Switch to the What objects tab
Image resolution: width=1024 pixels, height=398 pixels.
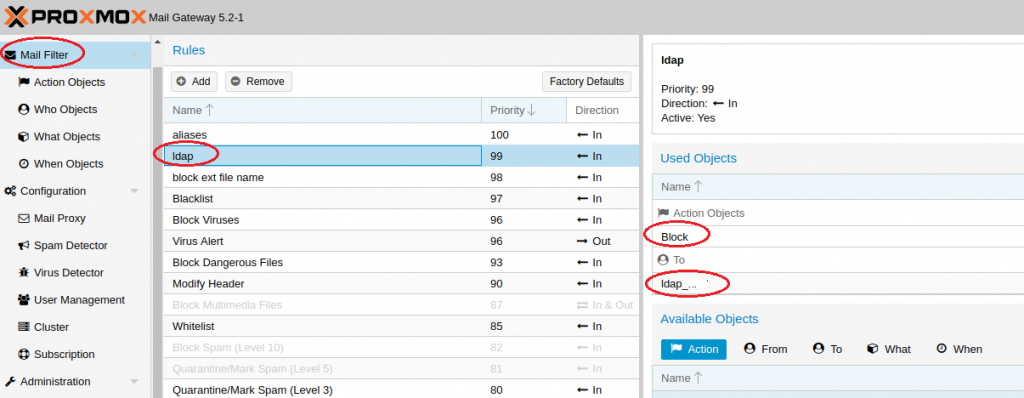(888, 349)
